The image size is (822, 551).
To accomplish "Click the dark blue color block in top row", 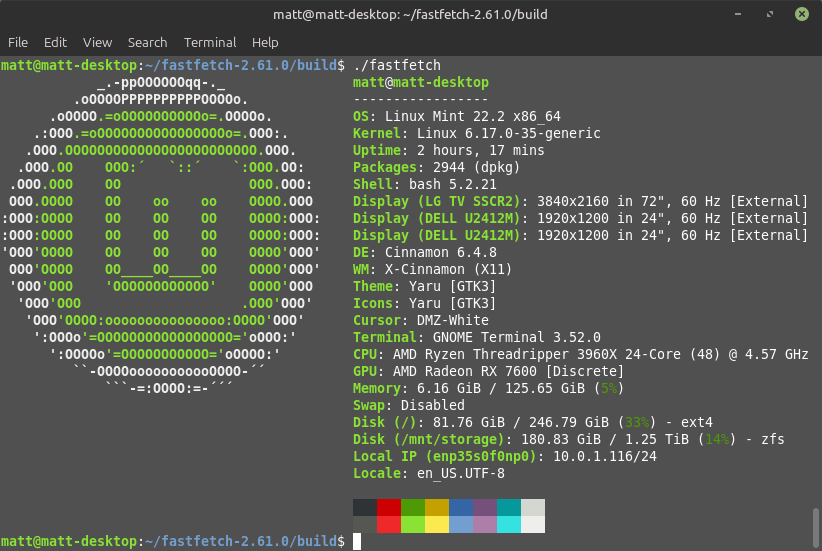I will click(461, 507).
